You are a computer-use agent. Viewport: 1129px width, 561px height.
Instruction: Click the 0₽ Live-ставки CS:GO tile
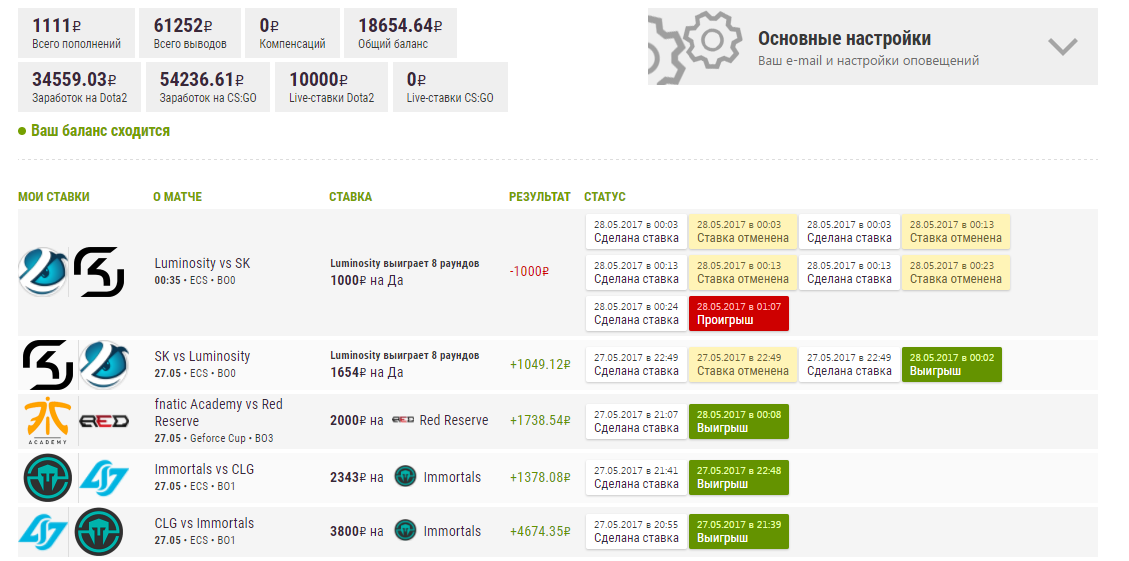click(x=450, y=87)
